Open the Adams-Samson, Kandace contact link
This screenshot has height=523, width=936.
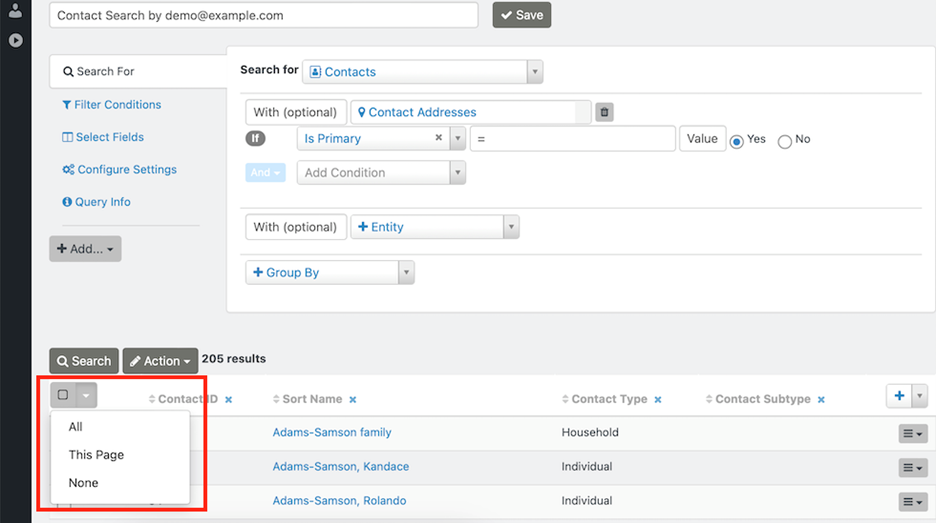click(x=340, y=467)
